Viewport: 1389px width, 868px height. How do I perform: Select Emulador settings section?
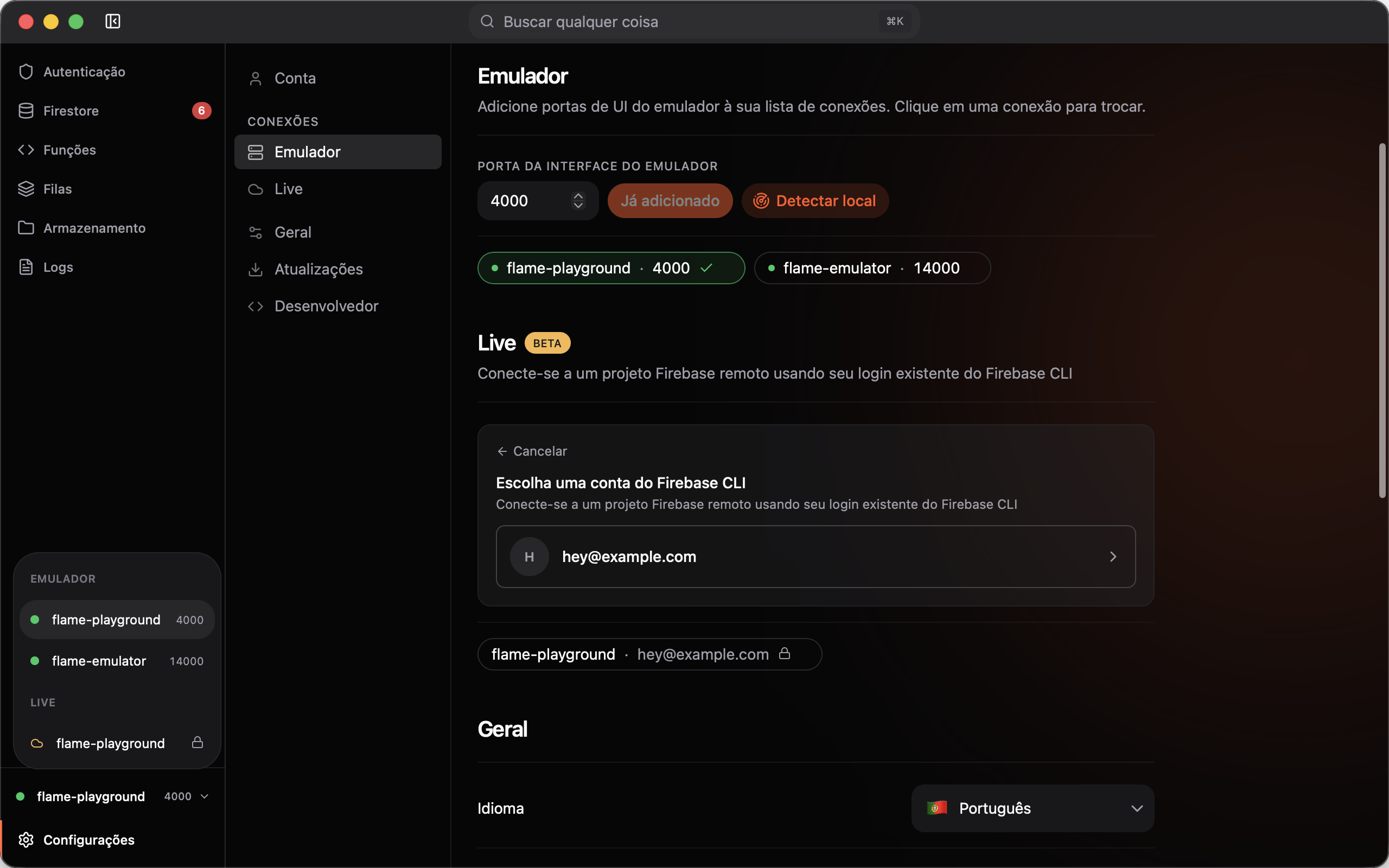[337, 152]
